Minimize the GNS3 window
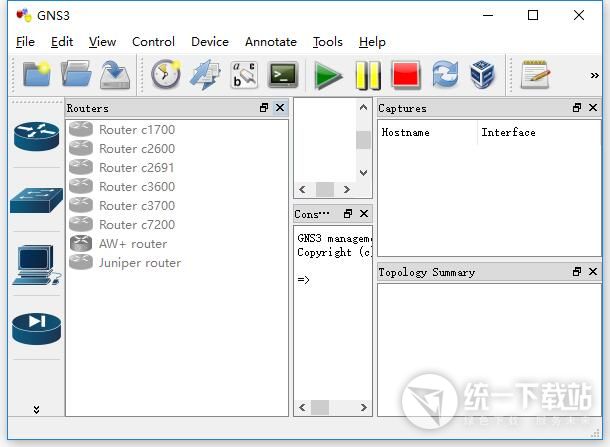This screenshot has height=447, width=610. tap(488, 15)
